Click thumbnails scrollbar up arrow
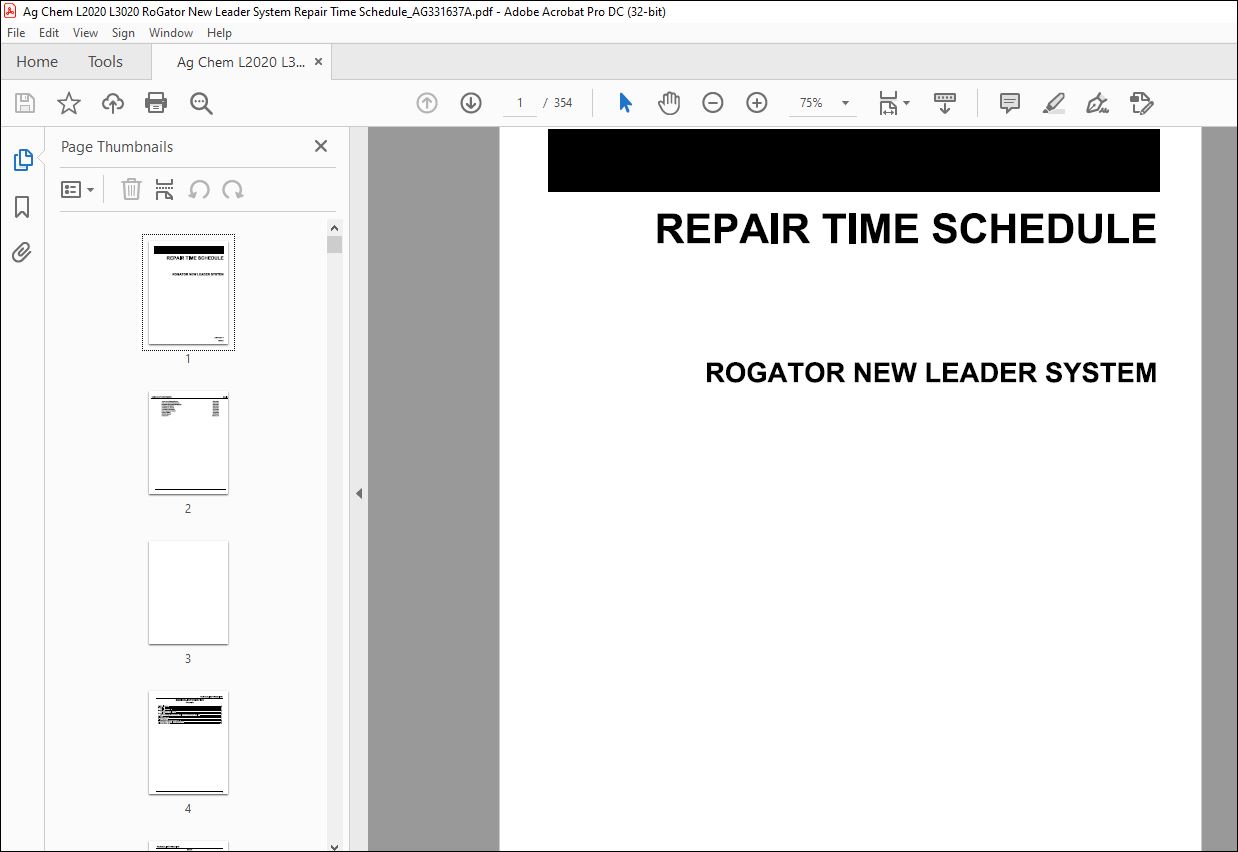The width and height of the screenshot is (1238, 852). click(335, 228)
